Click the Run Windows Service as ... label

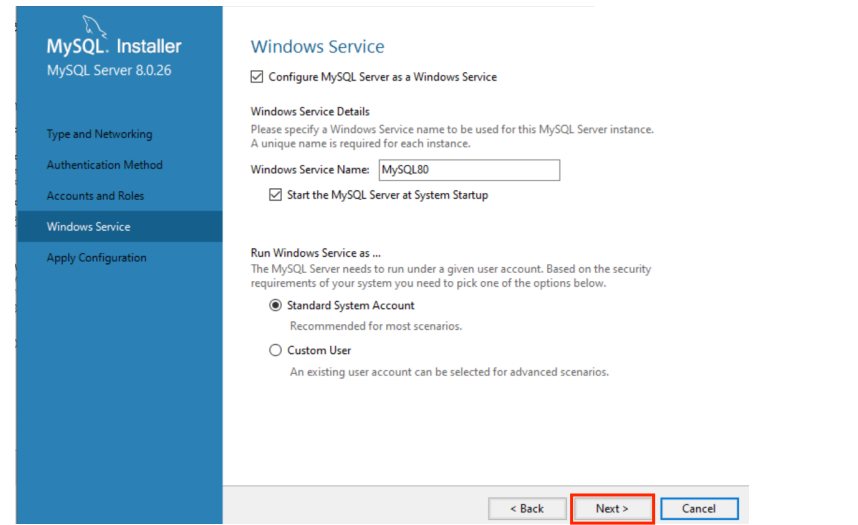(x=316, y=253)
